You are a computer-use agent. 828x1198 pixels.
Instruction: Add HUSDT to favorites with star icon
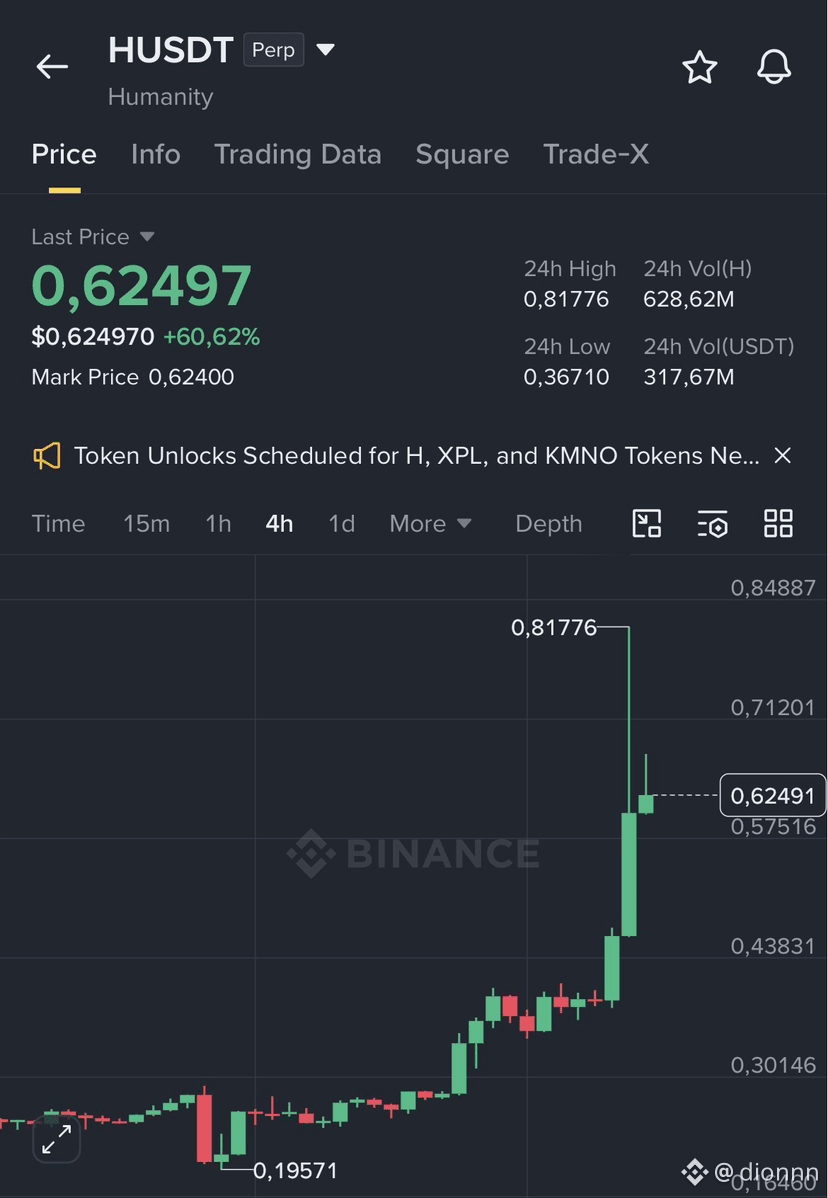pyautogui.click(x=699, y=67)
